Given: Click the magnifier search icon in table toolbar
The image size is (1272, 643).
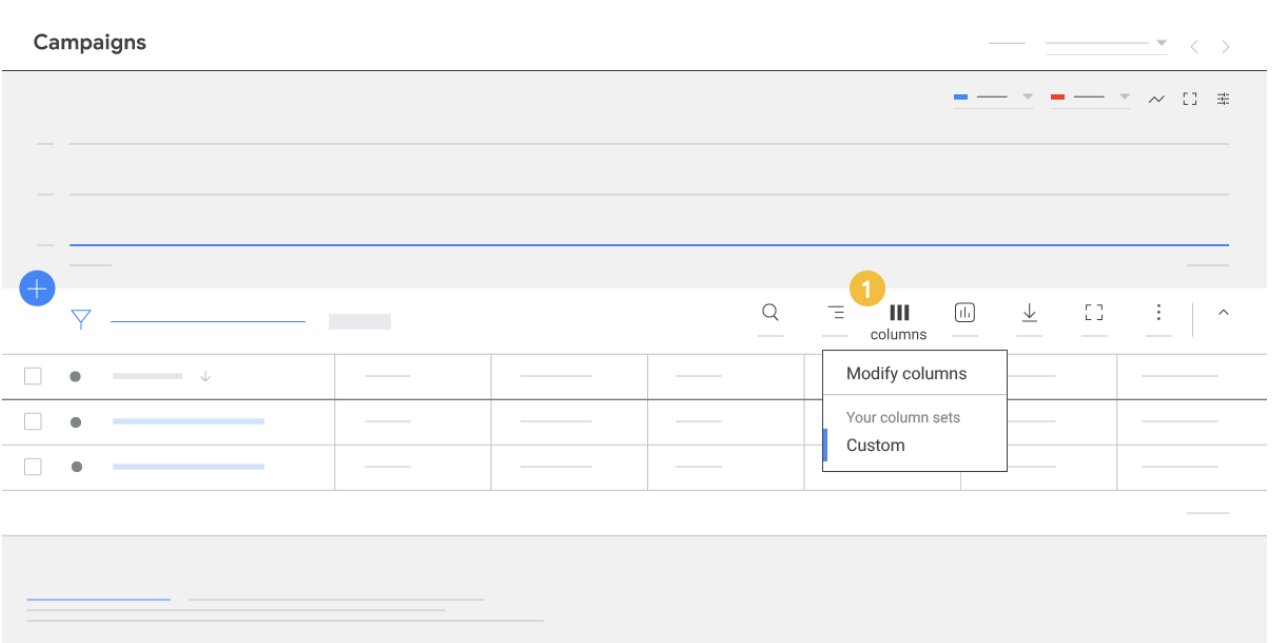Looking at the screenshot, I should pyautogui.click(x=770, y=312).
